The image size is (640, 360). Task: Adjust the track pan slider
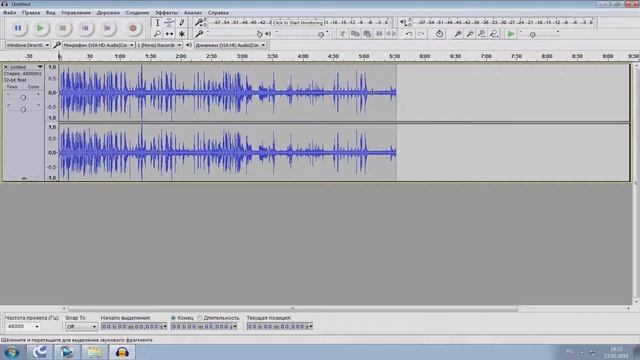(x=23, y=109)
